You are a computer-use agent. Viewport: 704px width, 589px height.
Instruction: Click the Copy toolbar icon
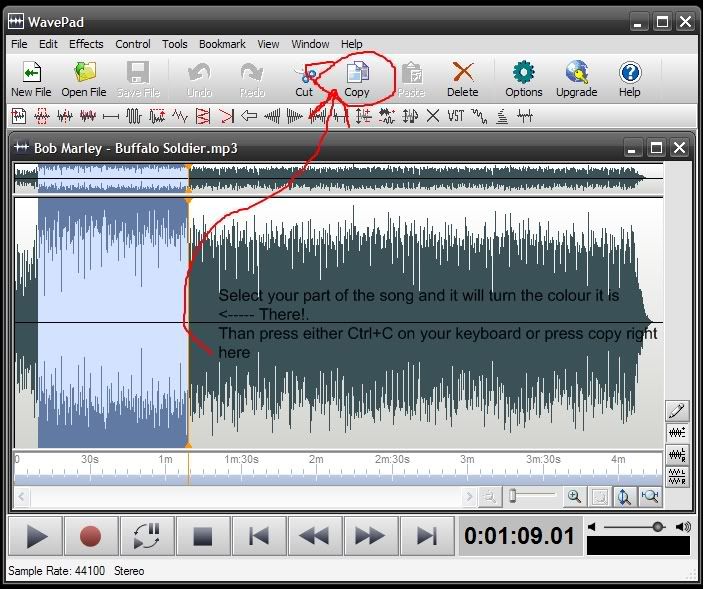[x=357, y=72]
